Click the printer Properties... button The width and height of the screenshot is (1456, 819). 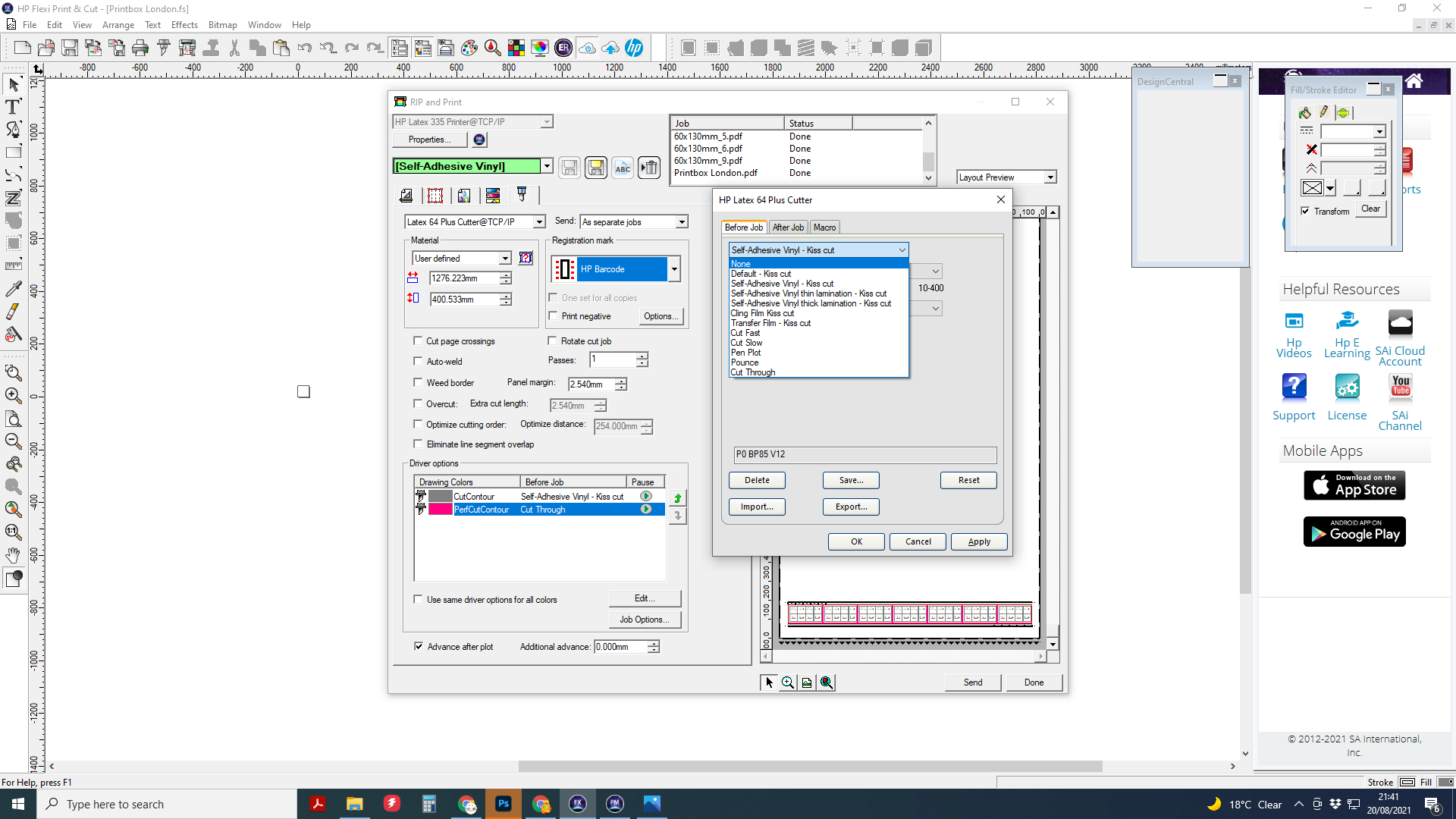pos(429,140)
